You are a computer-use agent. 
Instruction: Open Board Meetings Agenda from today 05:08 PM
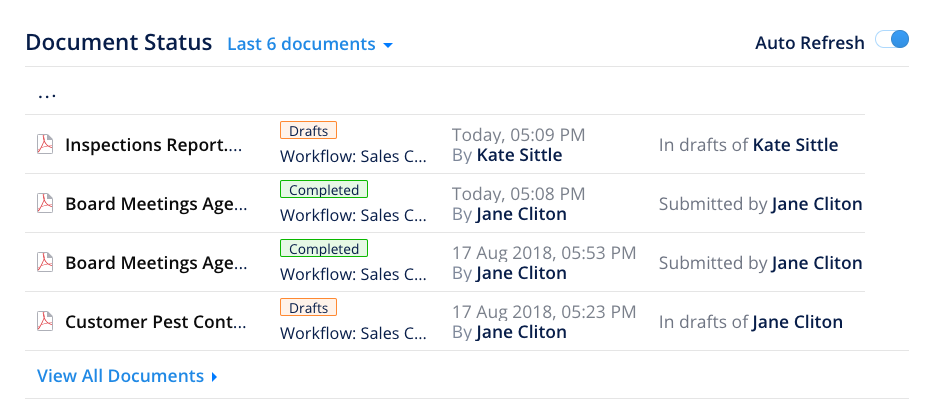pos(156,204)
